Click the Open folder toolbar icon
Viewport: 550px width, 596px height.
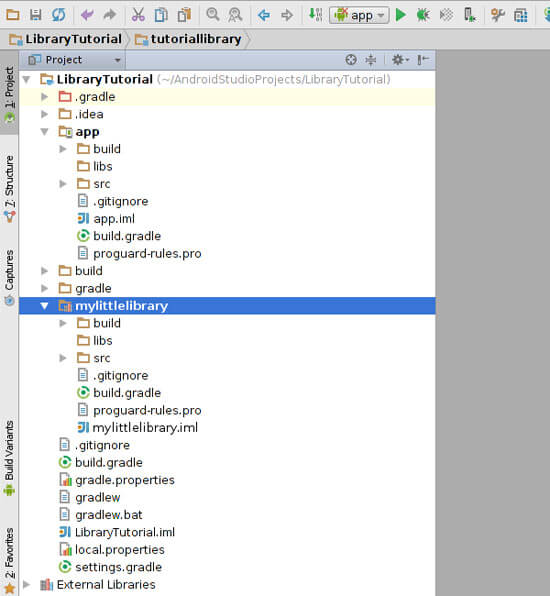[x=13, y=15]
